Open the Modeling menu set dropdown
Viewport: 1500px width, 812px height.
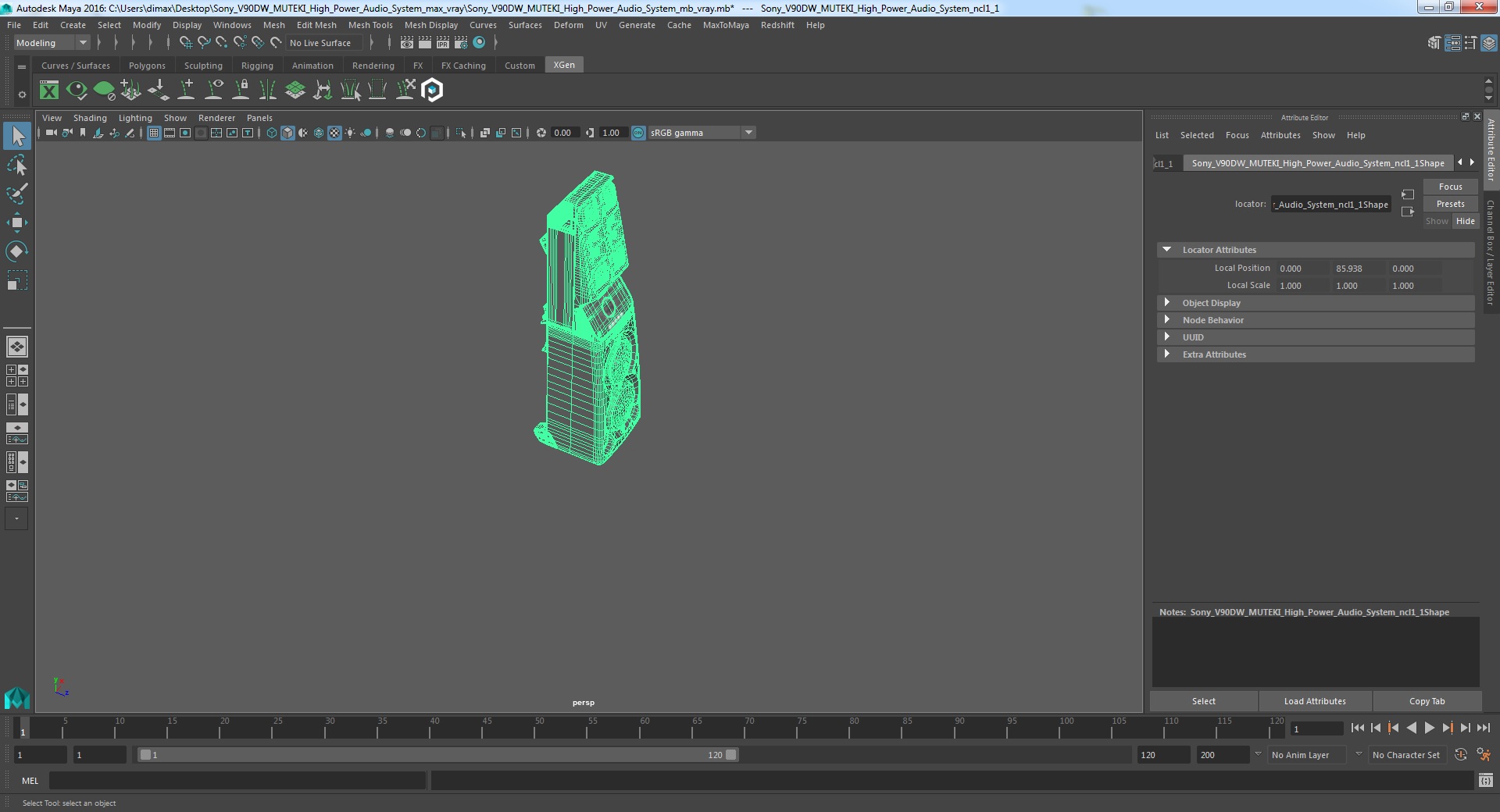point(52,43)
